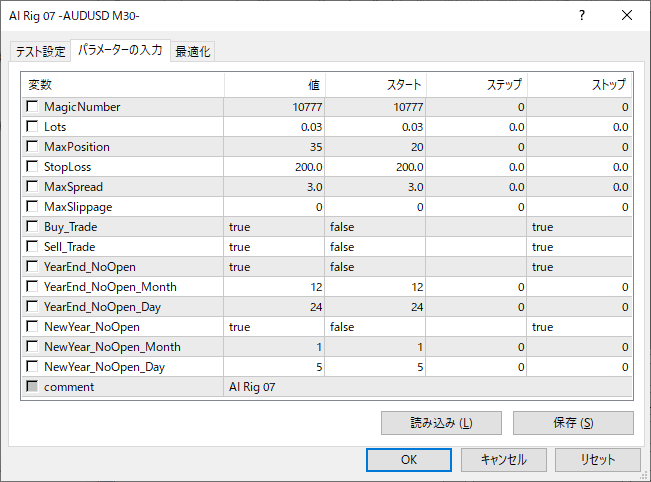
Task: Click the 値 column header
Action: point(275,85)
